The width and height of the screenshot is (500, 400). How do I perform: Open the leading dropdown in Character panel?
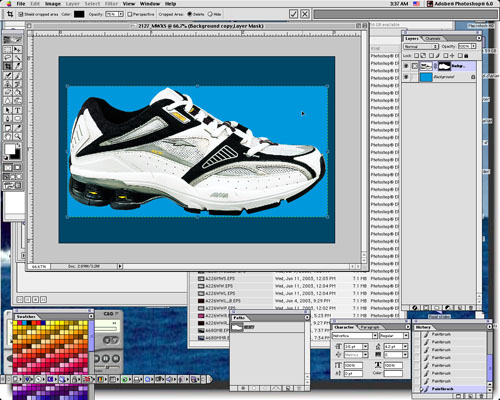click(405, 347)
